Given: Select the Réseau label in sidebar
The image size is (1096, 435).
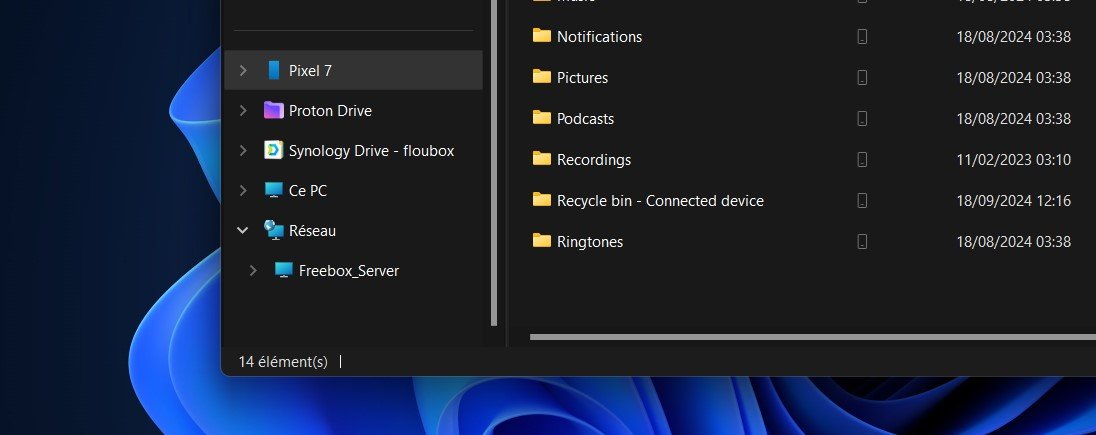Looking at the screenshot, I should pyautogui.click(x=312, y=230).
